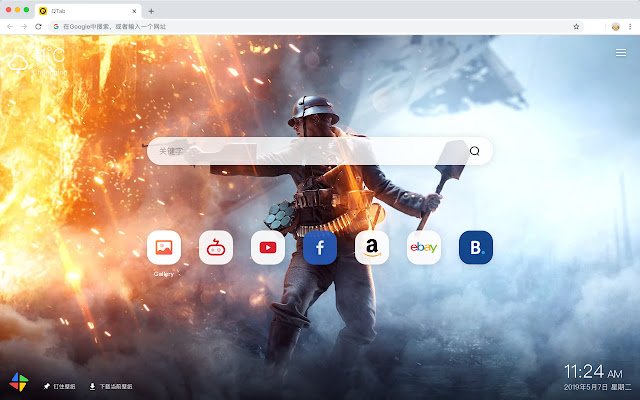
Task: Click the Gallery label text
Action: pyautogui.click(x=164, y=274)
